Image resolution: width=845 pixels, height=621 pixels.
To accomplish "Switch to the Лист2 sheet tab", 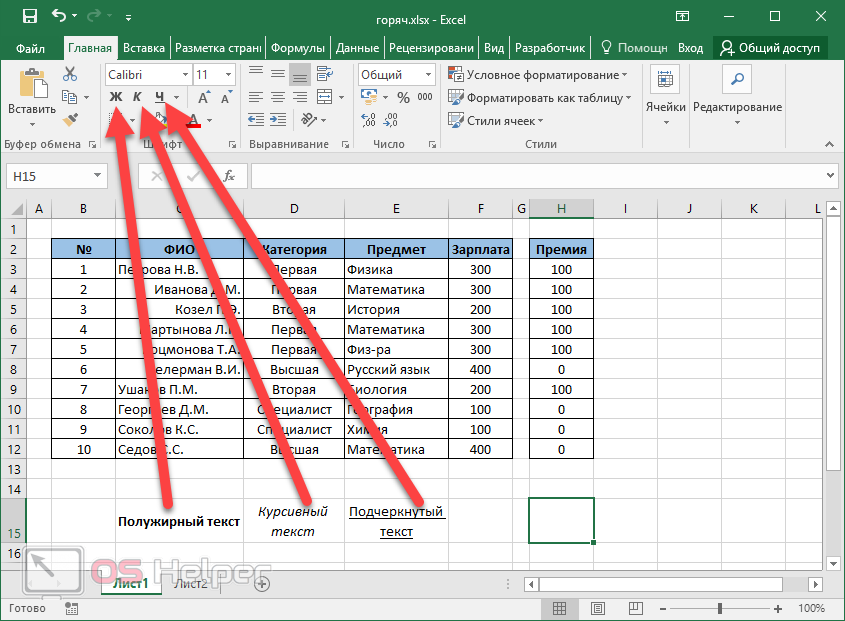I will click(190, 583).
